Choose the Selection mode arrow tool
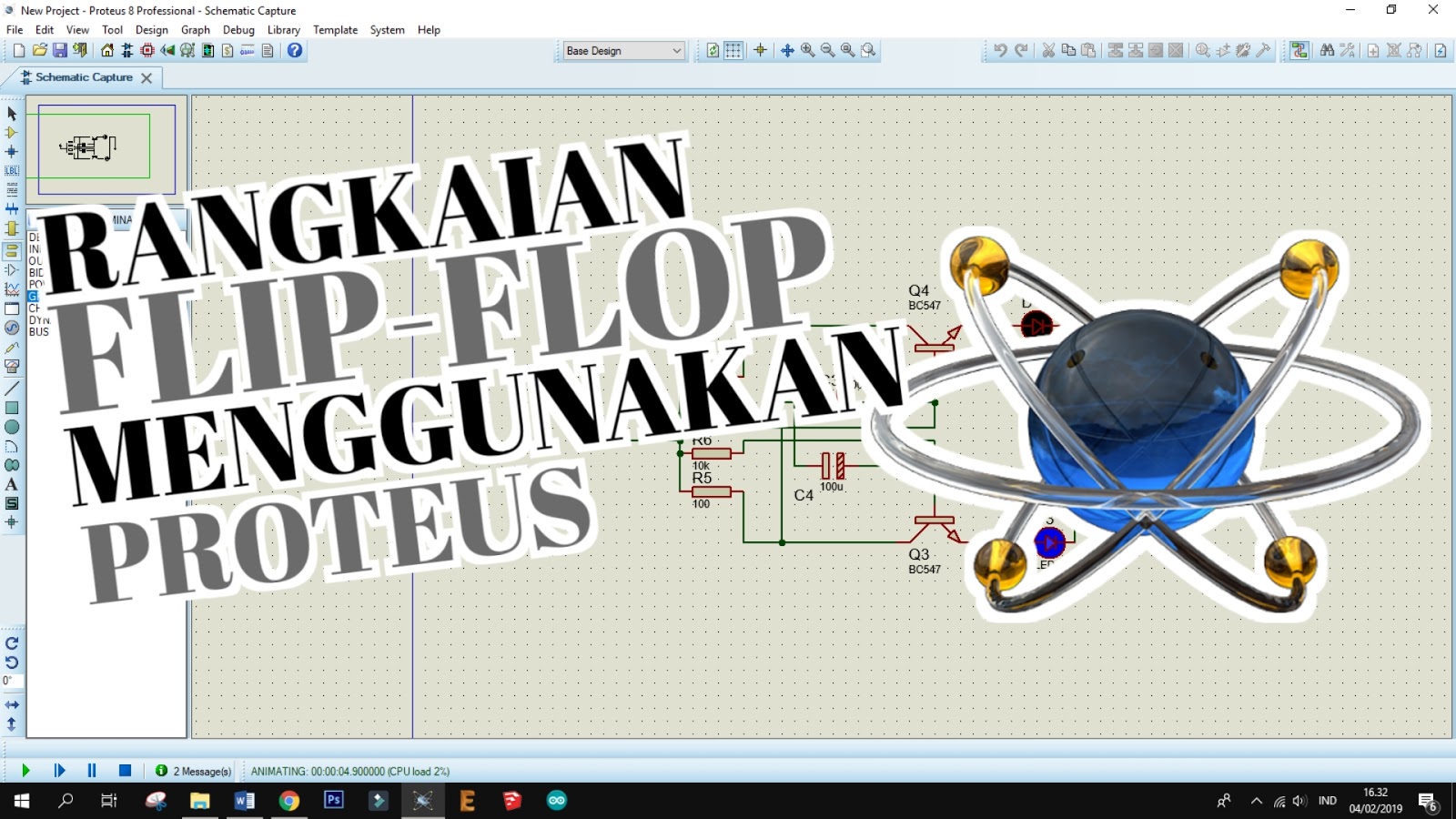Image resolution: width=1456 pixels, height=819 pixels. pyautogui.click(x=12, y=114)
